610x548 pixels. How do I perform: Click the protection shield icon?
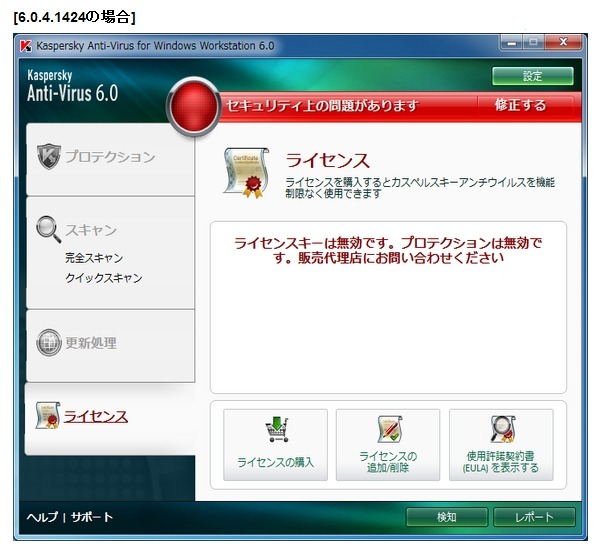pyautogui.click(x=49, y=156)
